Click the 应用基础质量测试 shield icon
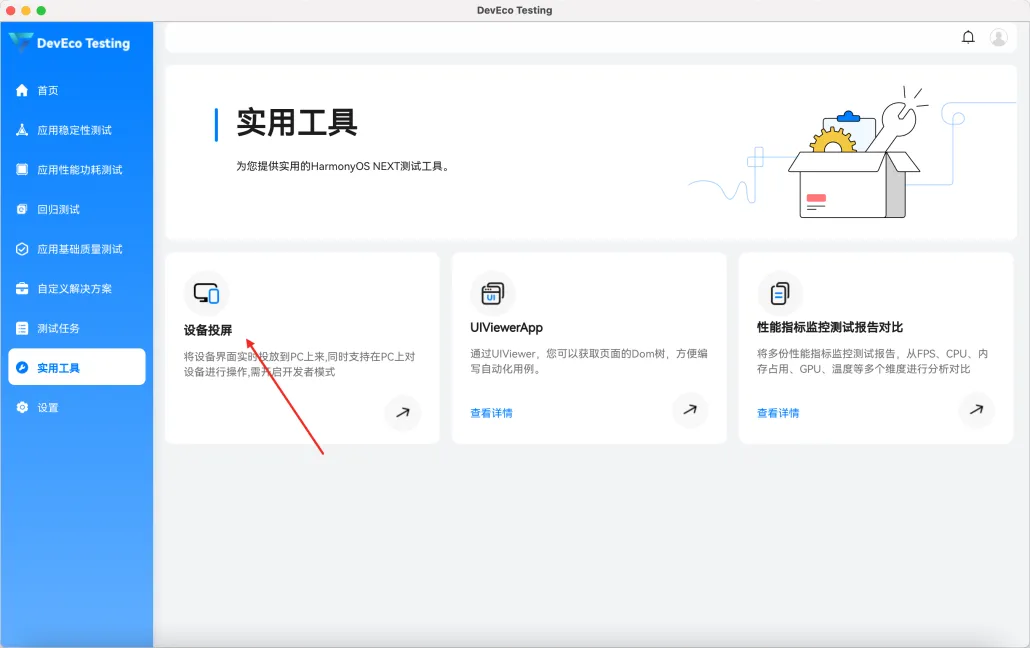1030x648 pixels. pyautogui.click(x=22, y=249)
